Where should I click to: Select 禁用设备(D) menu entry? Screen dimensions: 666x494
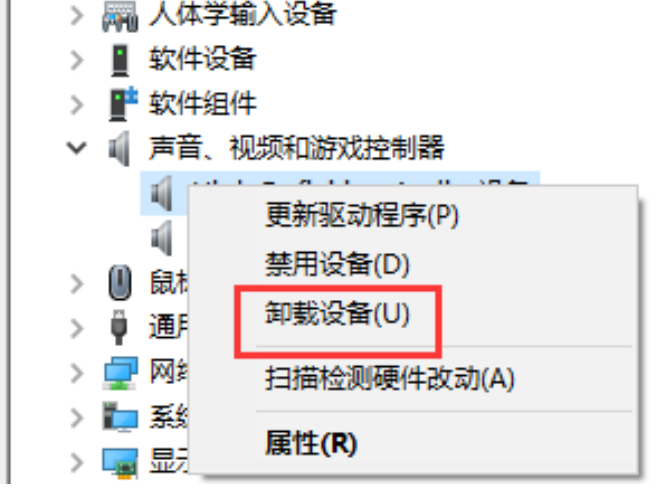click(337, 265)
